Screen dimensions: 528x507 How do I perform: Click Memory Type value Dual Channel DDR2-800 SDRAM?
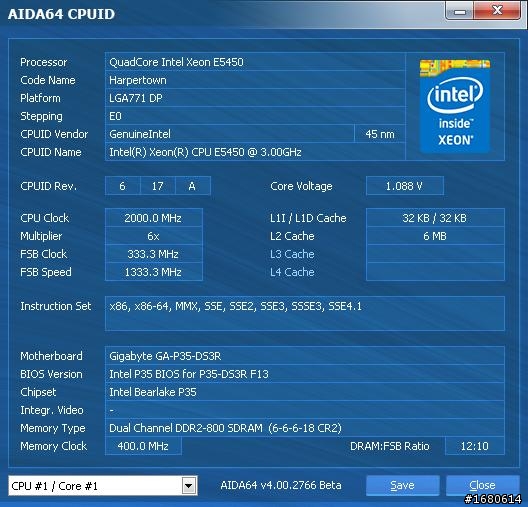[x=305, y=428]
